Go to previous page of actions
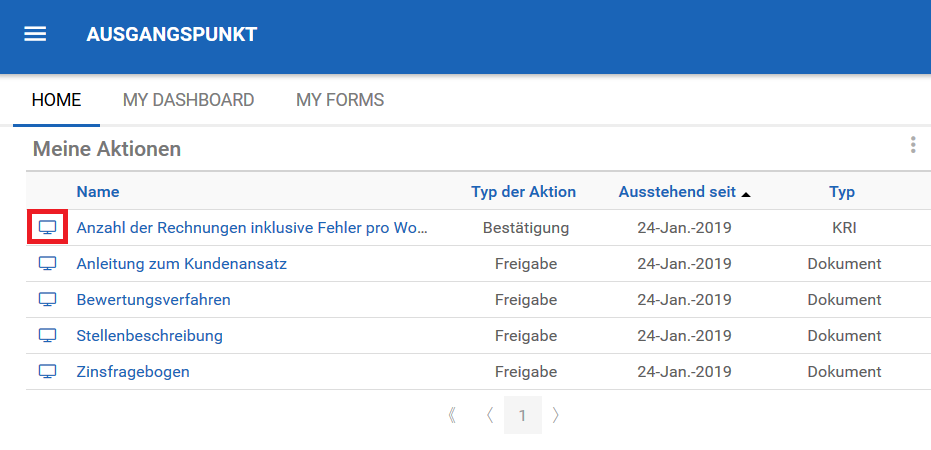The width and height of the screenshot is (931, 450). (x=489, y=415)
